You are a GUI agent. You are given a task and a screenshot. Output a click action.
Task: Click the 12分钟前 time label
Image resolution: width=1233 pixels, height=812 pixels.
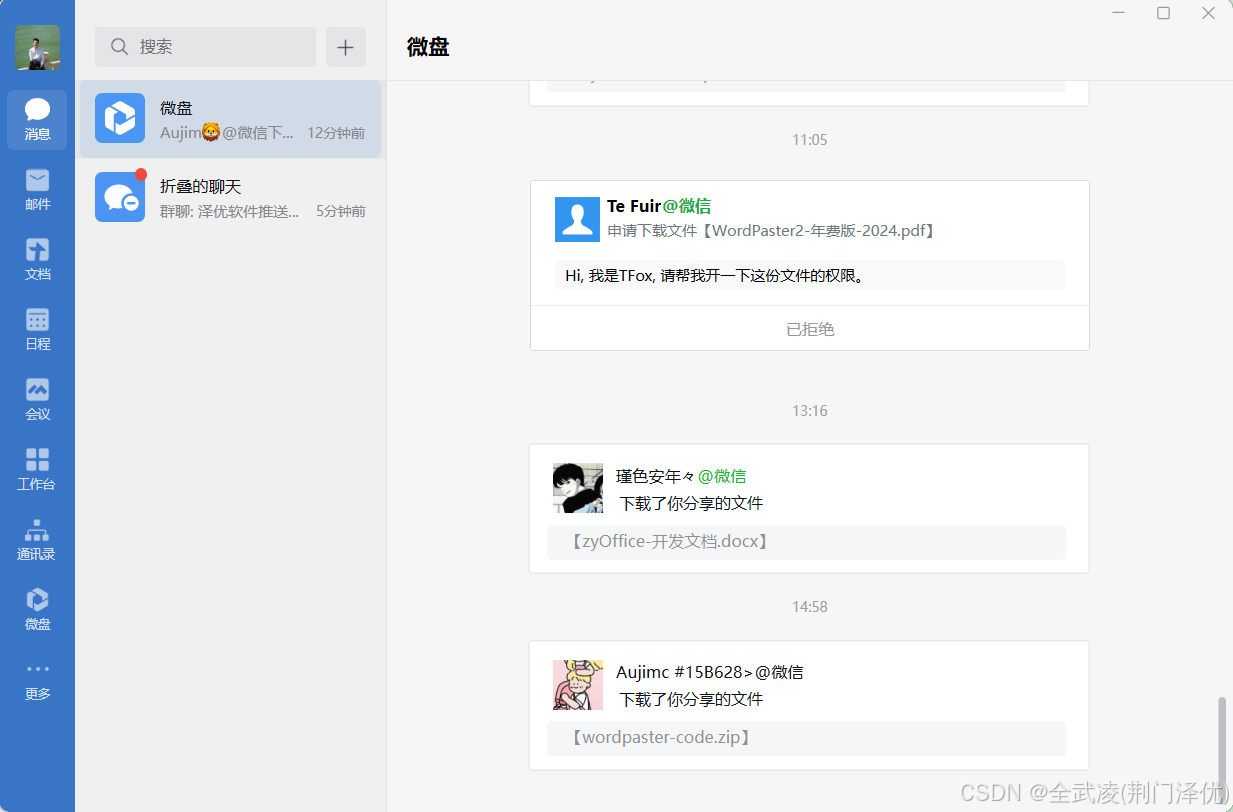click(x=336, y=132)
